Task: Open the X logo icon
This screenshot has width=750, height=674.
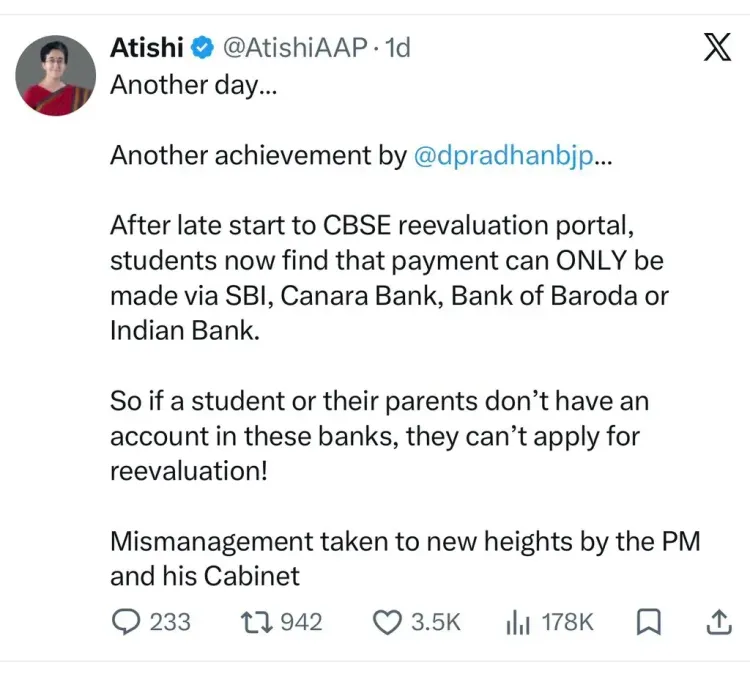Action: tap(717, 47)
